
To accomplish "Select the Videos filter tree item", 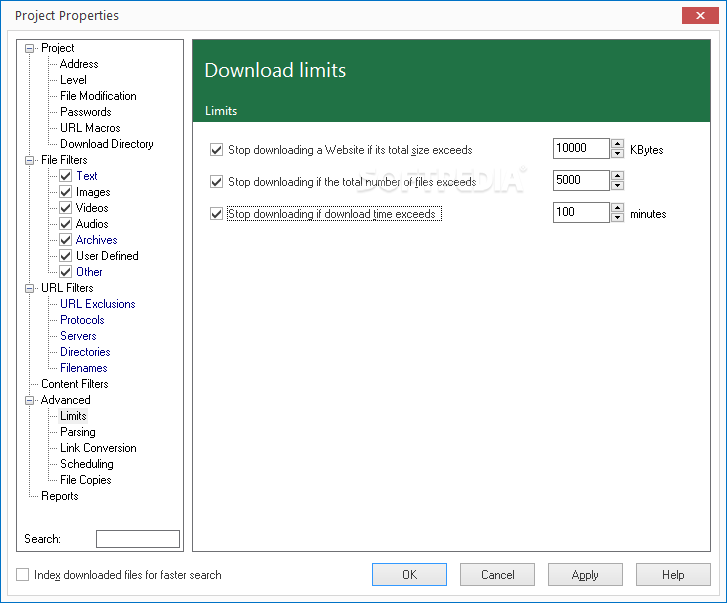I will 92,208.
